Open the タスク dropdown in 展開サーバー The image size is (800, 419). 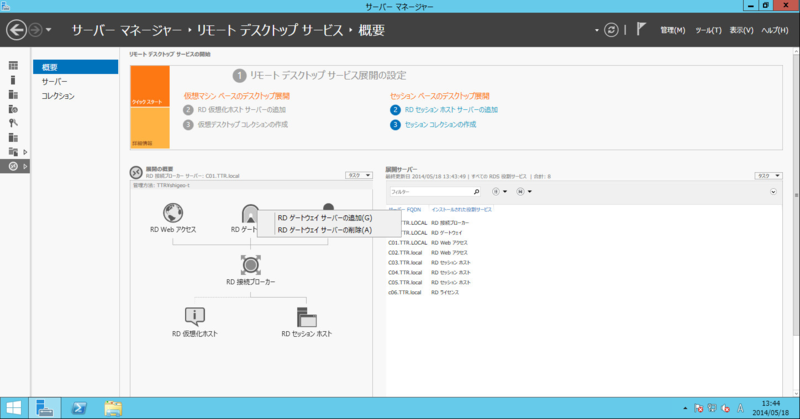[768, 176]
